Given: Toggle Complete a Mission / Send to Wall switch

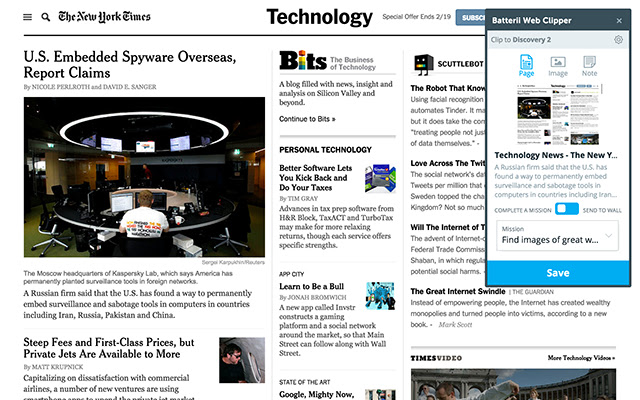Looking at the screenshot, I should (567, 209).
